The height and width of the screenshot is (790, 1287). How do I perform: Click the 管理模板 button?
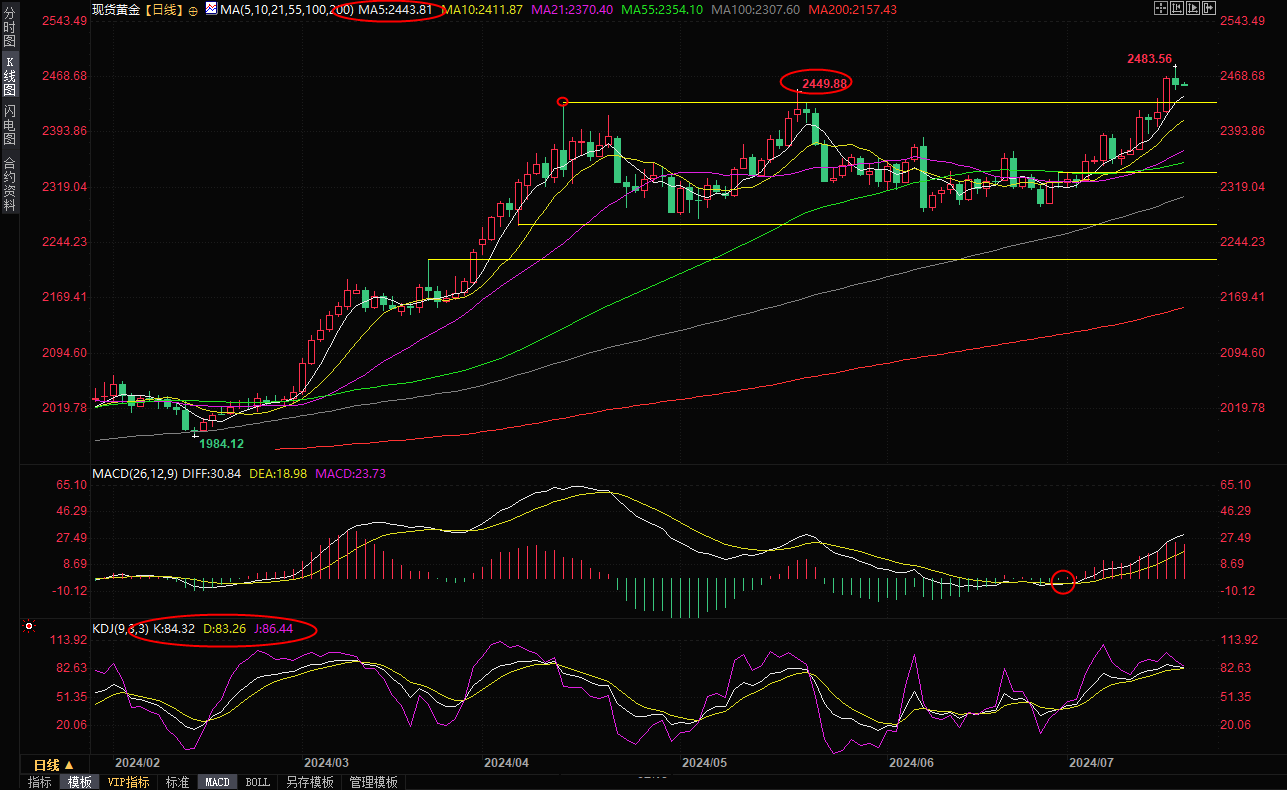[373, 782]
